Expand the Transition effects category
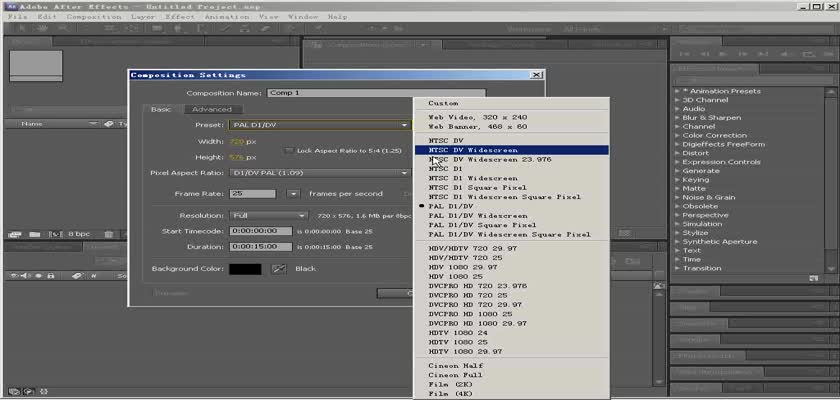Screen dimensions: 840x400 click(678, 268)
